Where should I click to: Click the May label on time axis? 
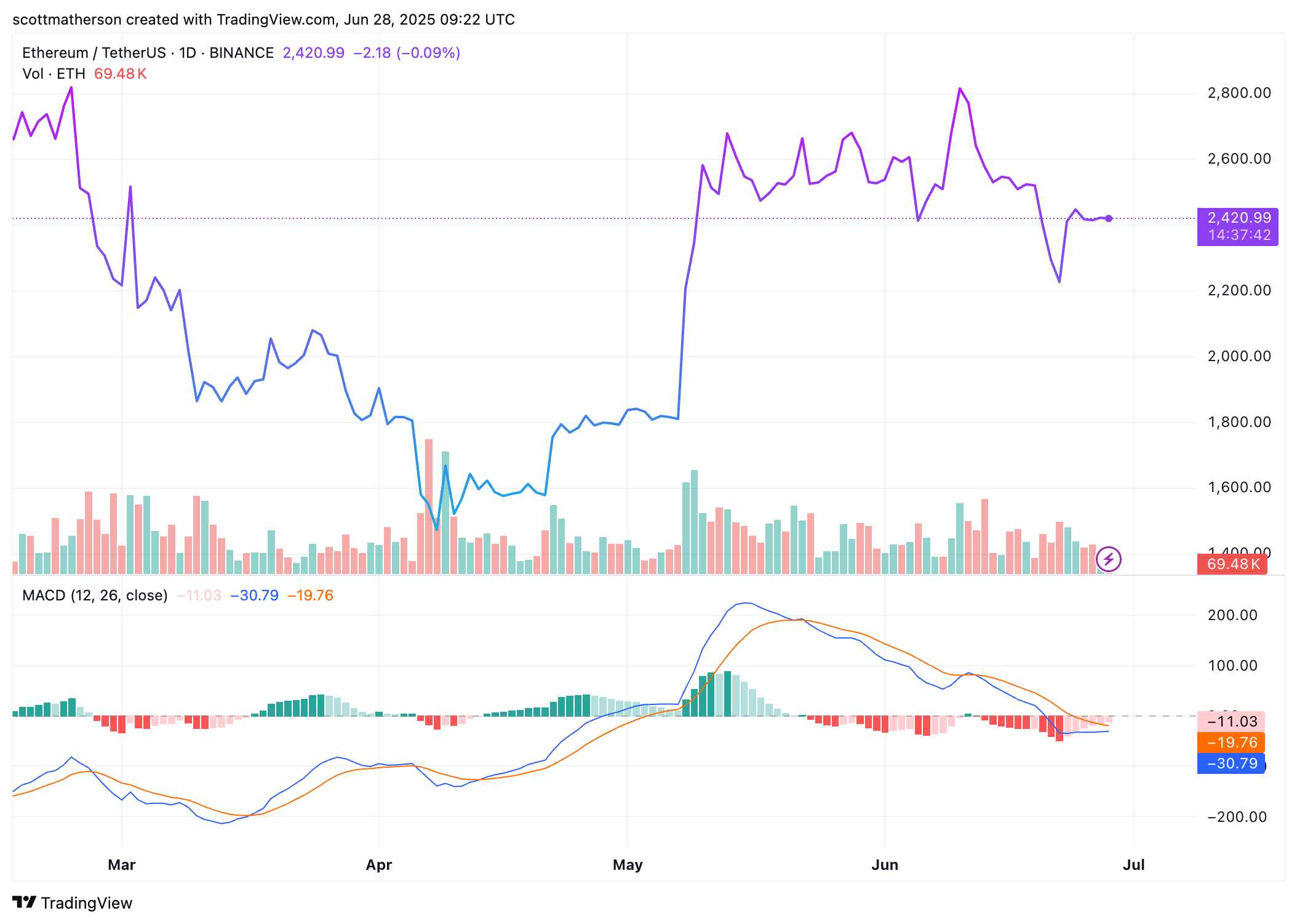pyautogui.click(x=628, y=864)
